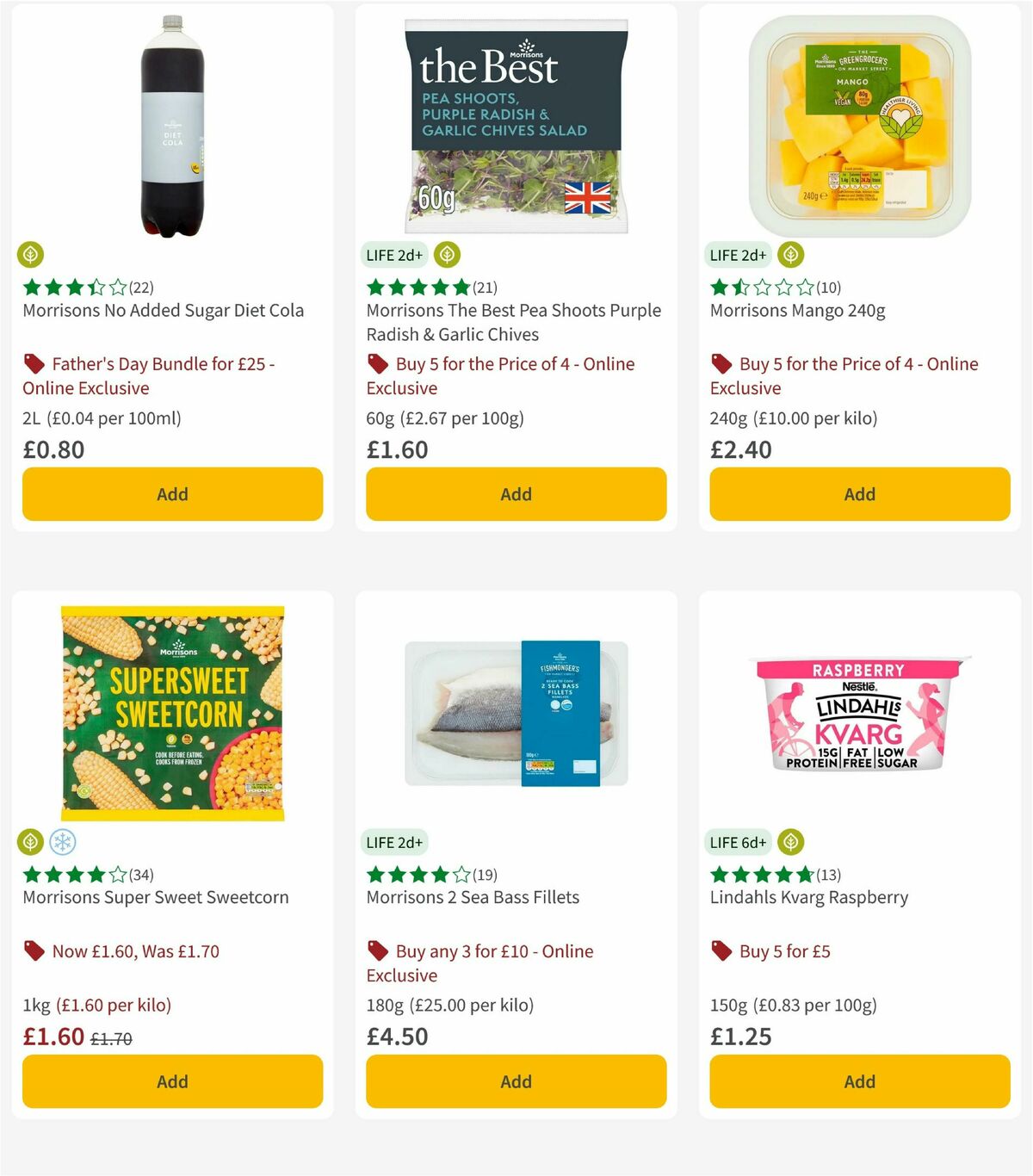Click the star rating for Morrisons Mango

[x=759, y=288]
